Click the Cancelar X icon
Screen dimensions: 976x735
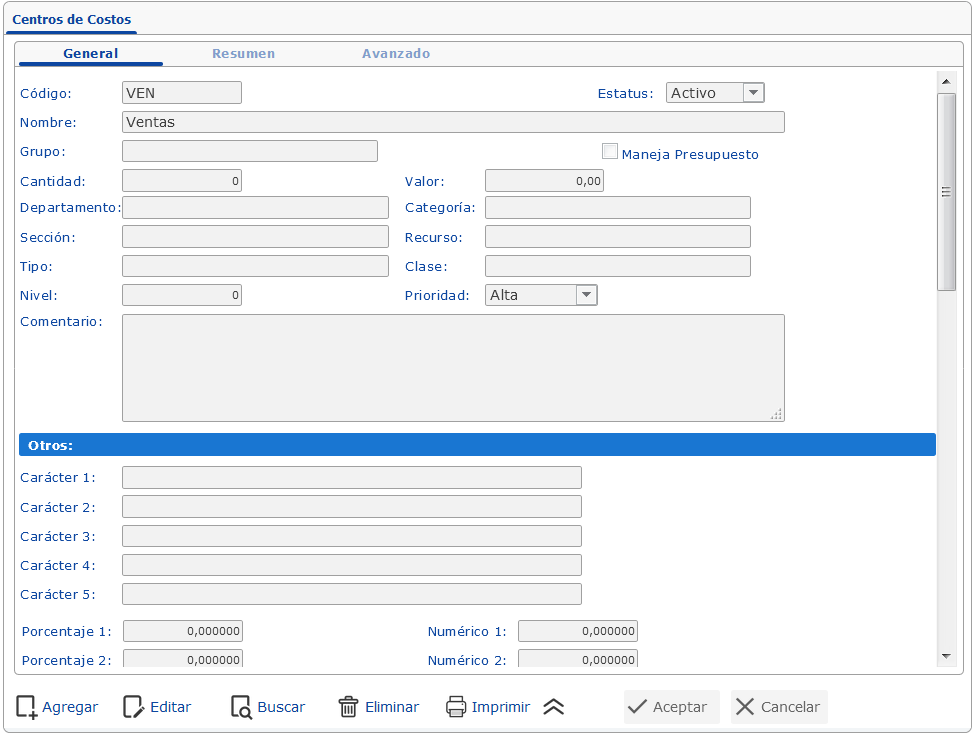click(x=745, y=707)
